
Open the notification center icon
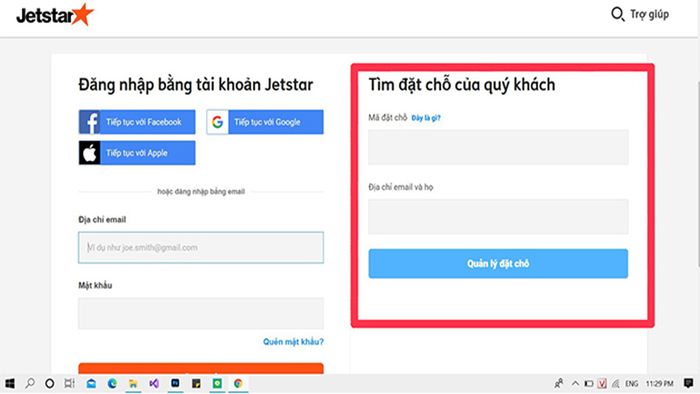tap(688, 383)
